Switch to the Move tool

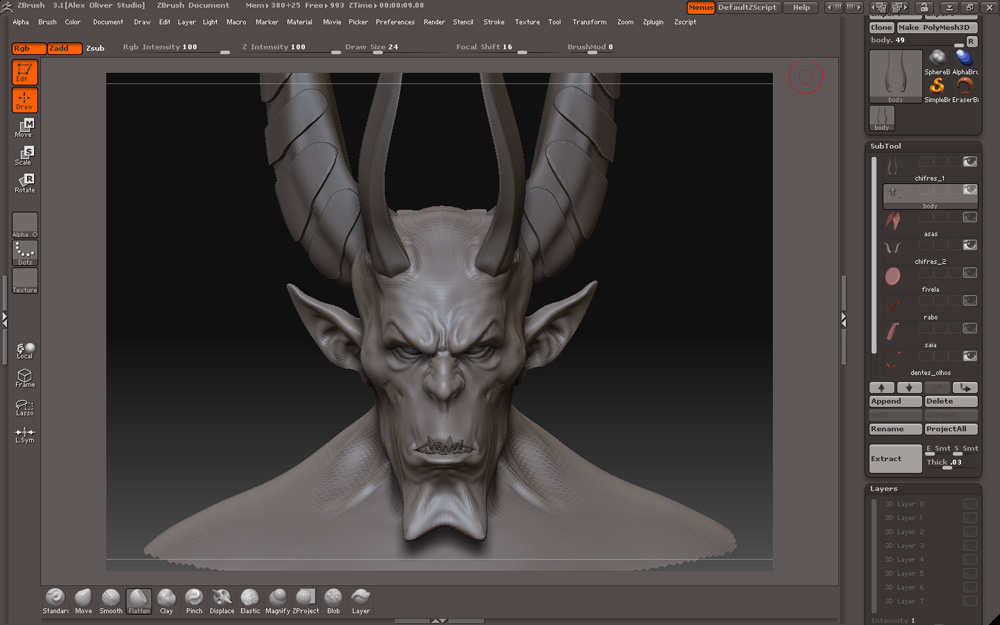(25, 128)
